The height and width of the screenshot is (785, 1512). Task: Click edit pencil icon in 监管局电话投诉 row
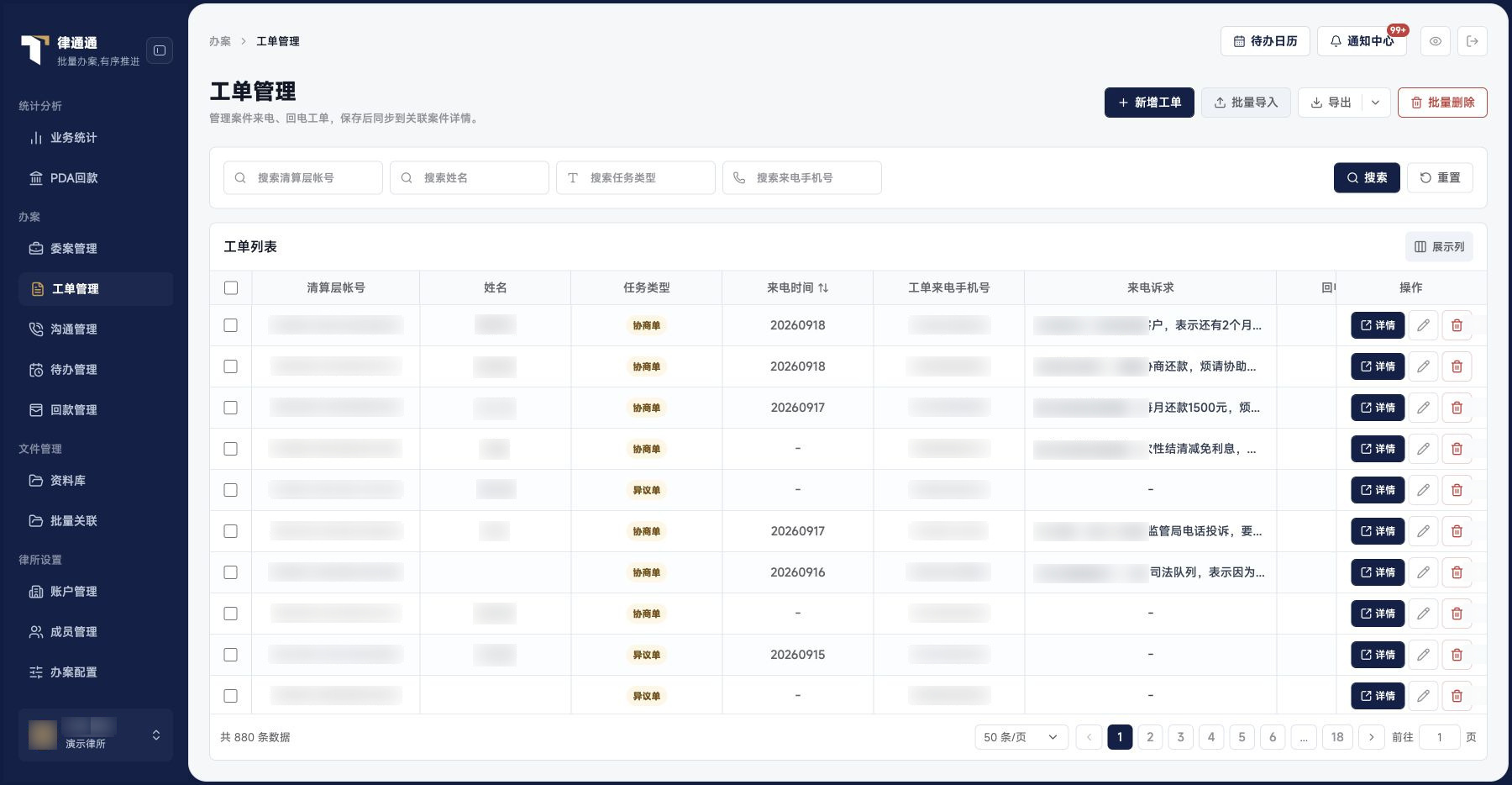coord(1423,531)
